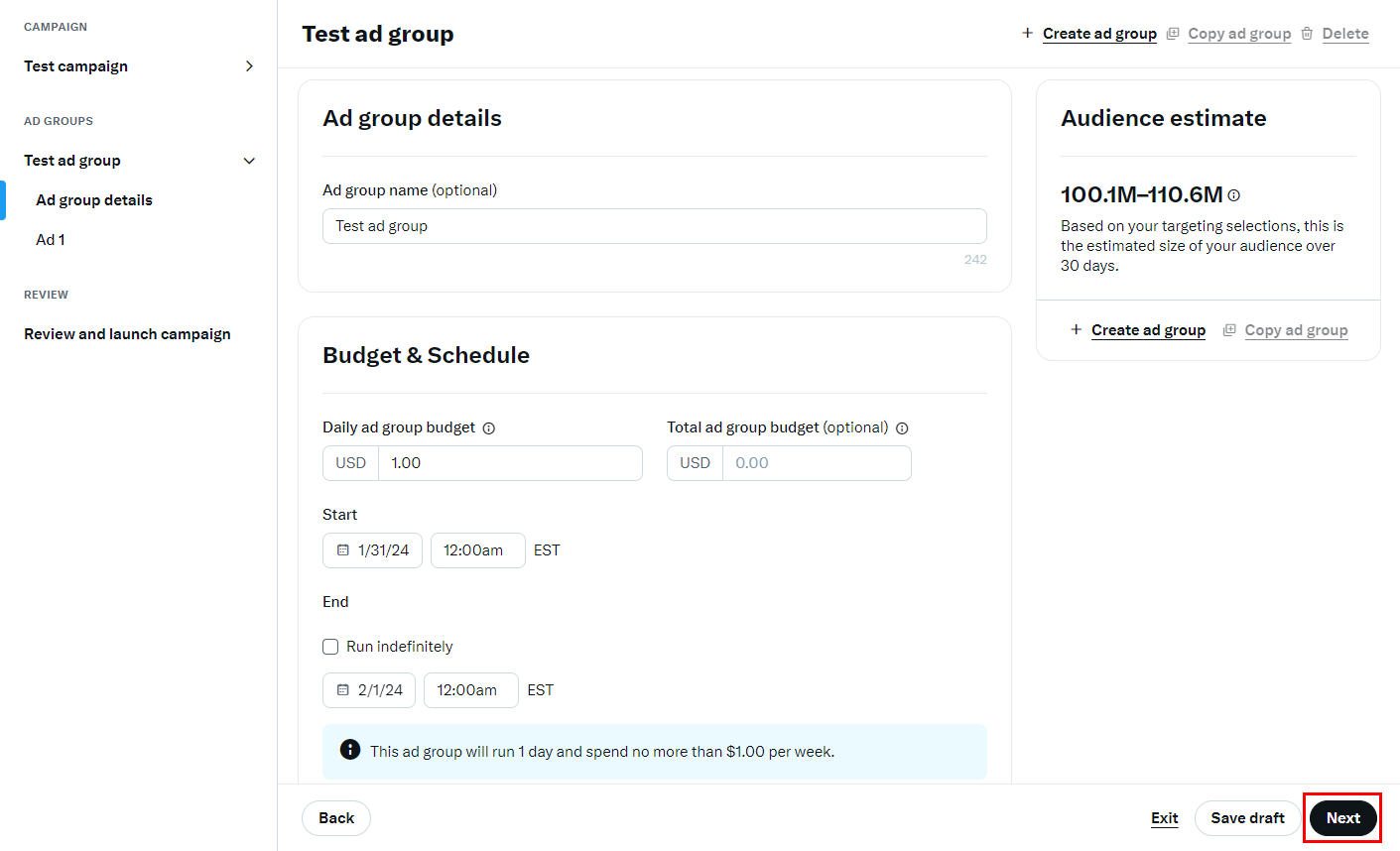Click the copy icon in the top header
Viewport: 1400px width, 851px height.
click(x=1173, y=34)
